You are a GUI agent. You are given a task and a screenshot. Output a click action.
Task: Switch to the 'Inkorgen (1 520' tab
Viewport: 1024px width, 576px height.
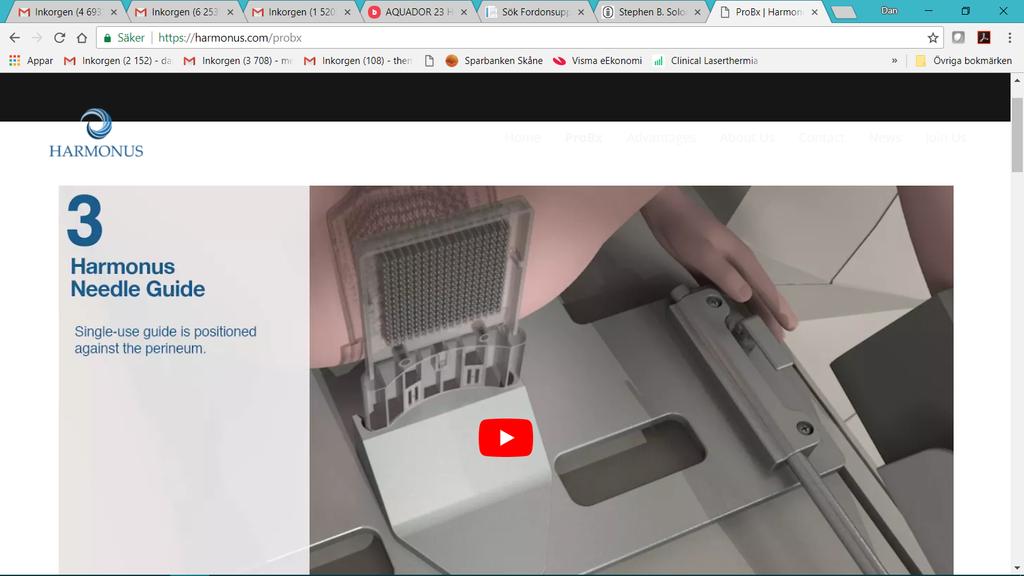pos(297,12)
